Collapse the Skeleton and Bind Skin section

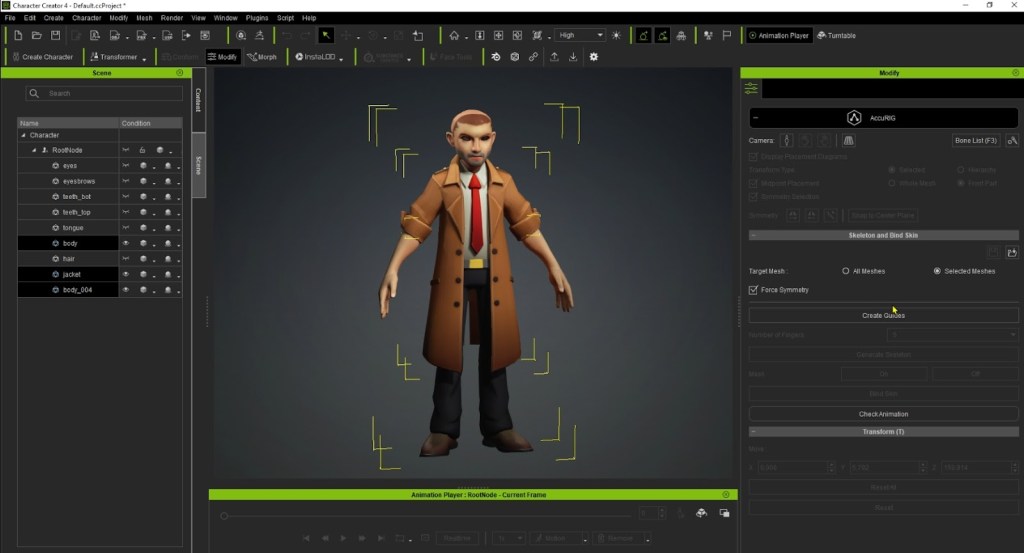[x=754, y=235]
